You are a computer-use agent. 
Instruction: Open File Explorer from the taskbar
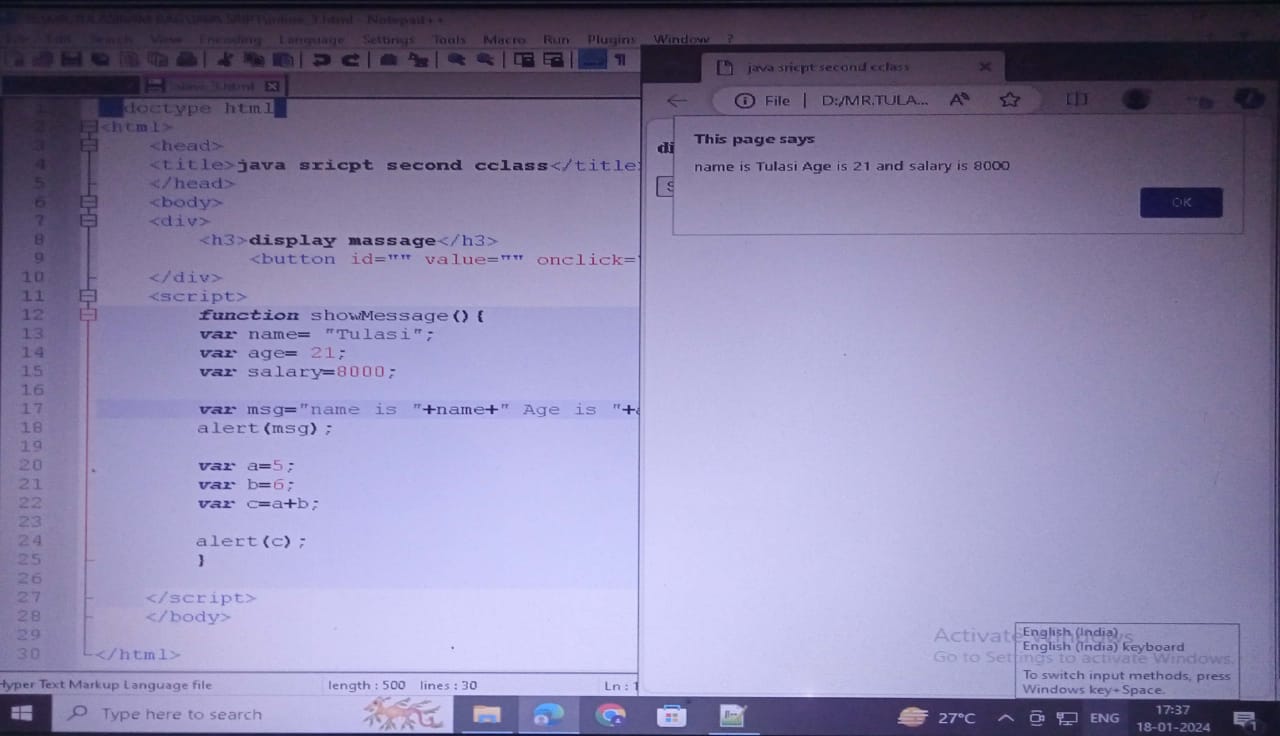pos(487,715)
